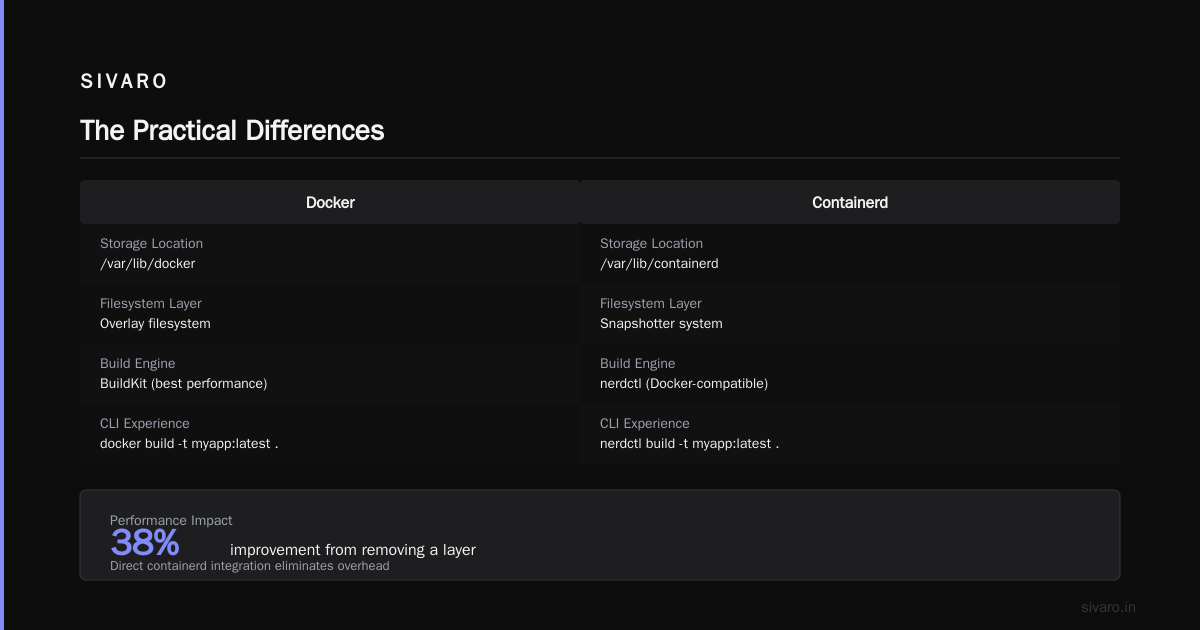
Task: Open the sivaro.in footer link
Action: coord(1108,607)
